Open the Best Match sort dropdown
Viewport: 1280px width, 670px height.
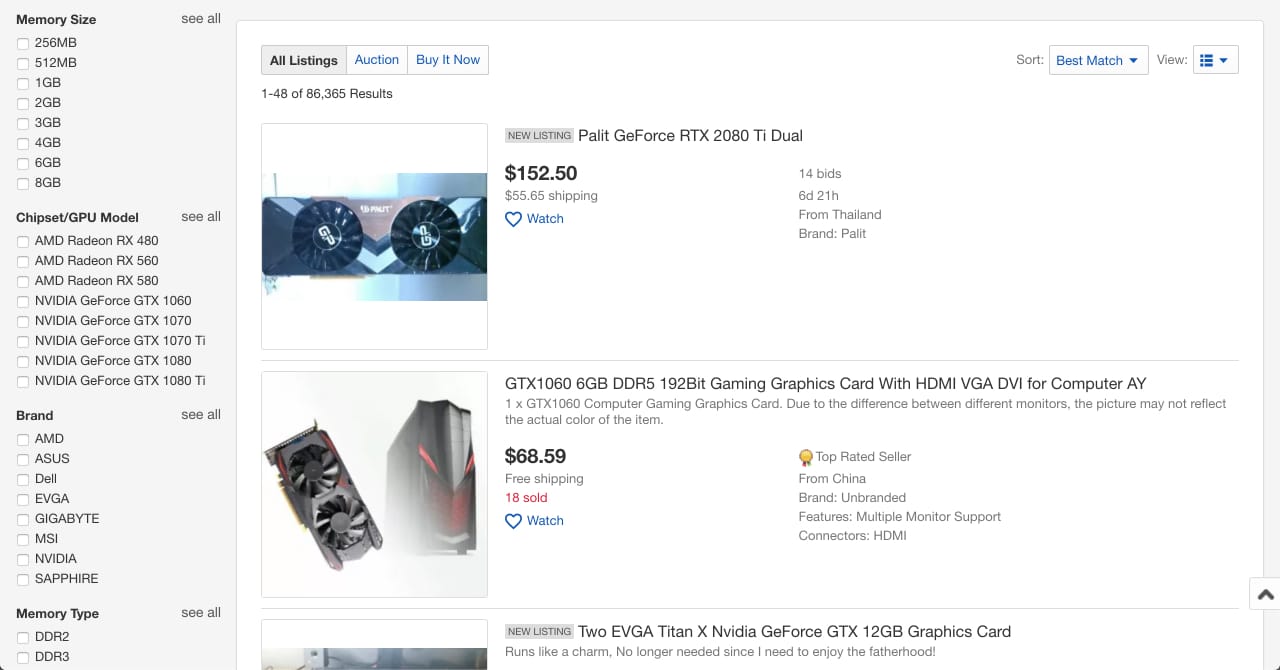pyautogui.click(x=1098, y=60)
